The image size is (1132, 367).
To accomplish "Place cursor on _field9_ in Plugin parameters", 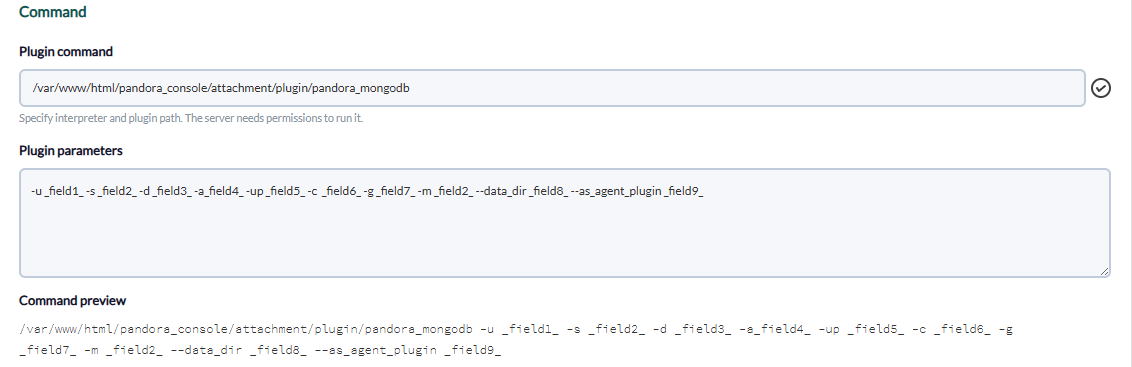I will (x=684, y=191).
